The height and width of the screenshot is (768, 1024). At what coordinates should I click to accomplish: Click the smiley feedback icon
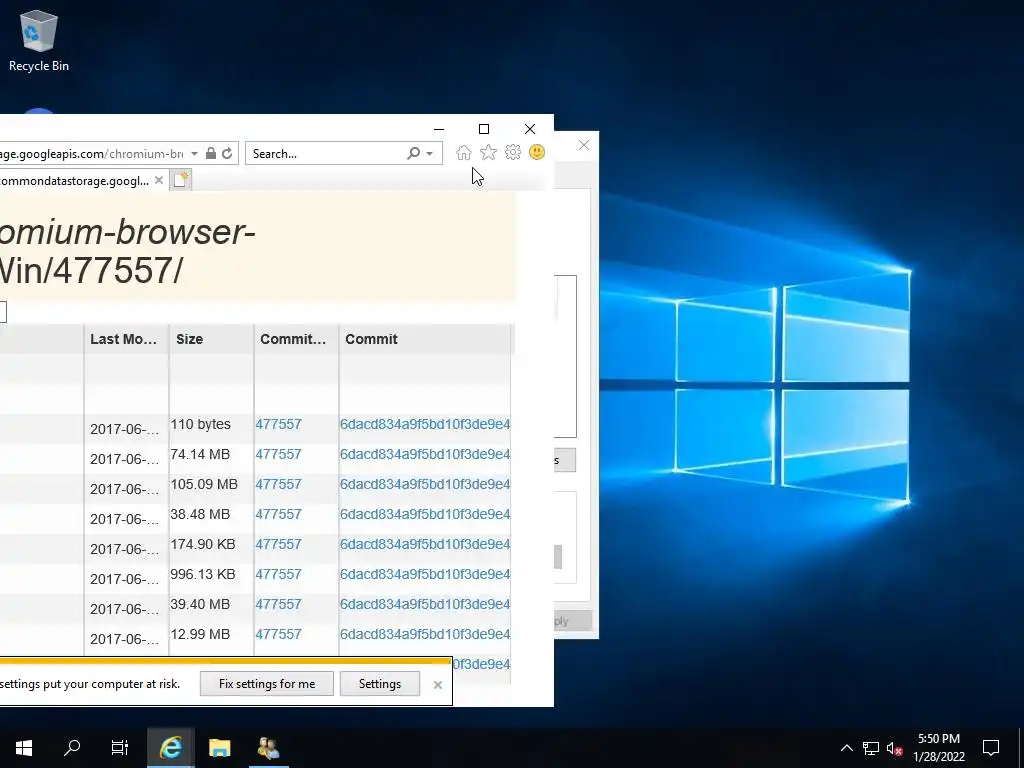(x=537, y=153)
